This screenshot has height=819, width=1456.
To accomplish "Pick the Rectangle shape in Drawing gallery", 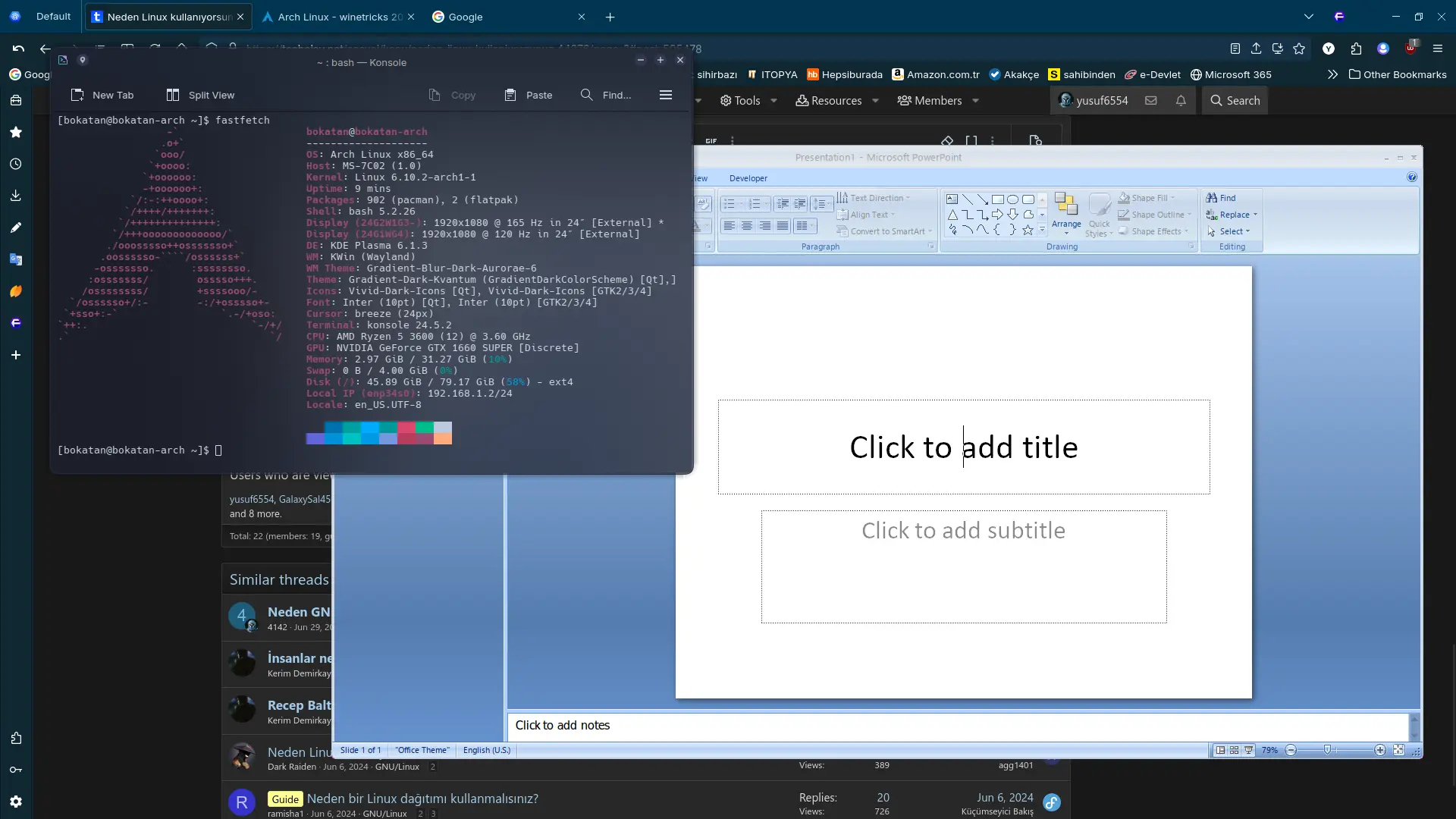I will (998, 199).
